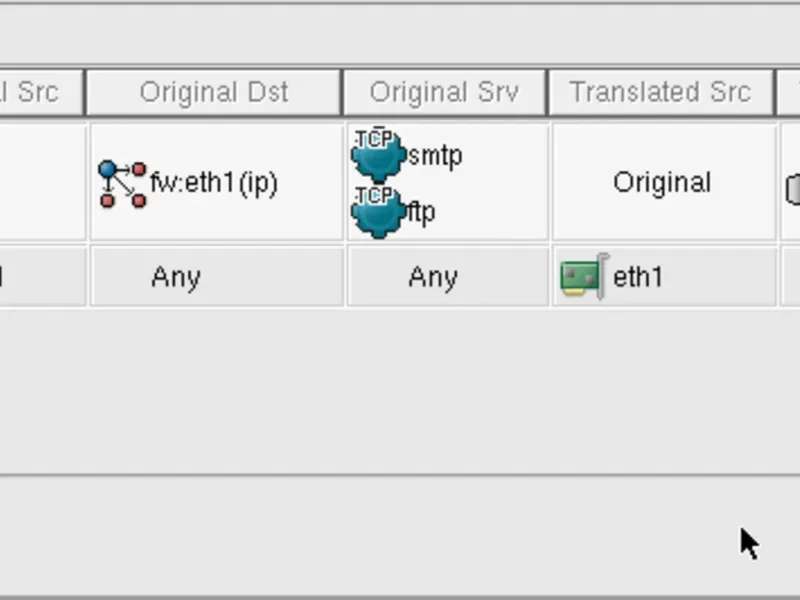The width and height of the screenshot is (800, 600).
Task: Click the Original Srv column header
Action: (x=444, y=93)
